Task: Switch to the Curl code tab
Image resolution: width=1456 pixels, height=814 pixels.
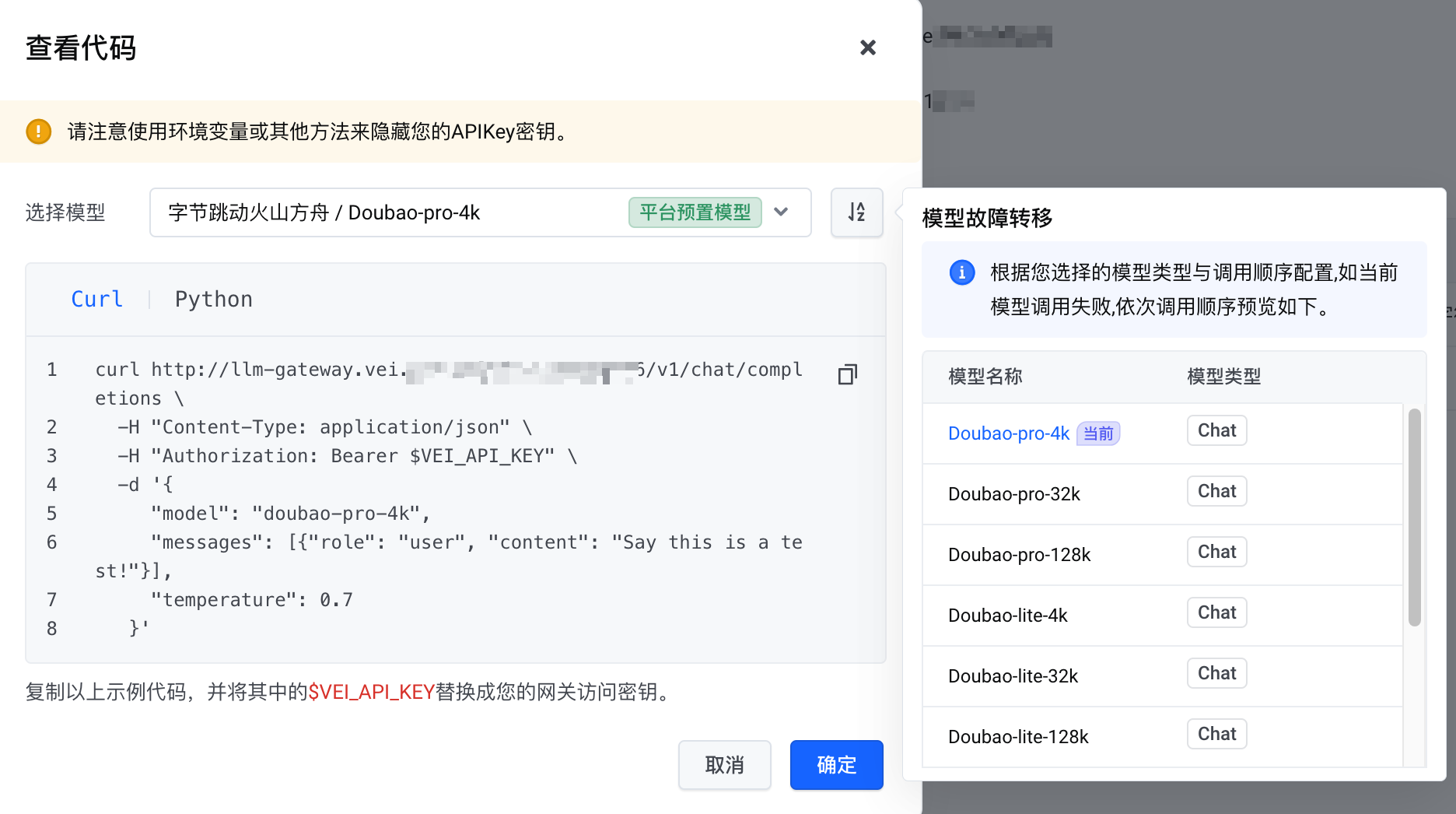Action: pyautogui.click(x=97, y=299)
